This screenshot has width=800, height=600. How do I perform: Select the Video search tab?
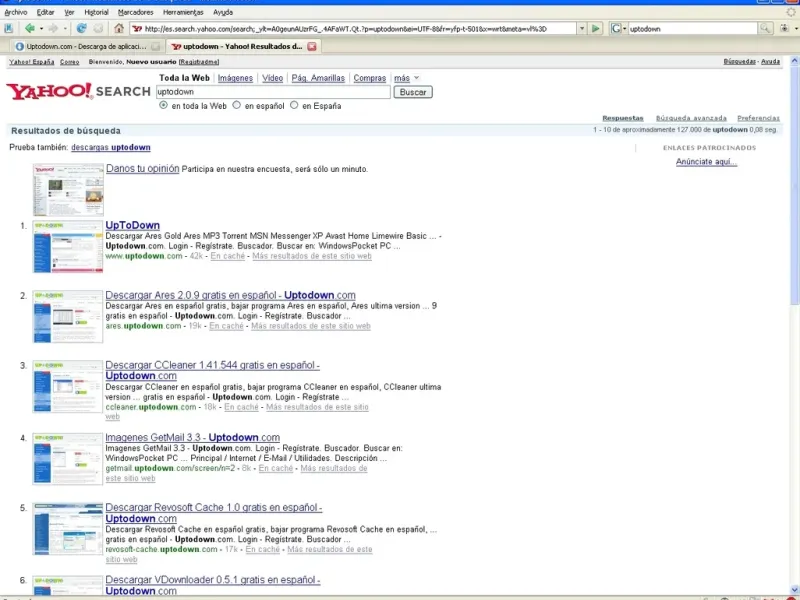coord(272,78)
